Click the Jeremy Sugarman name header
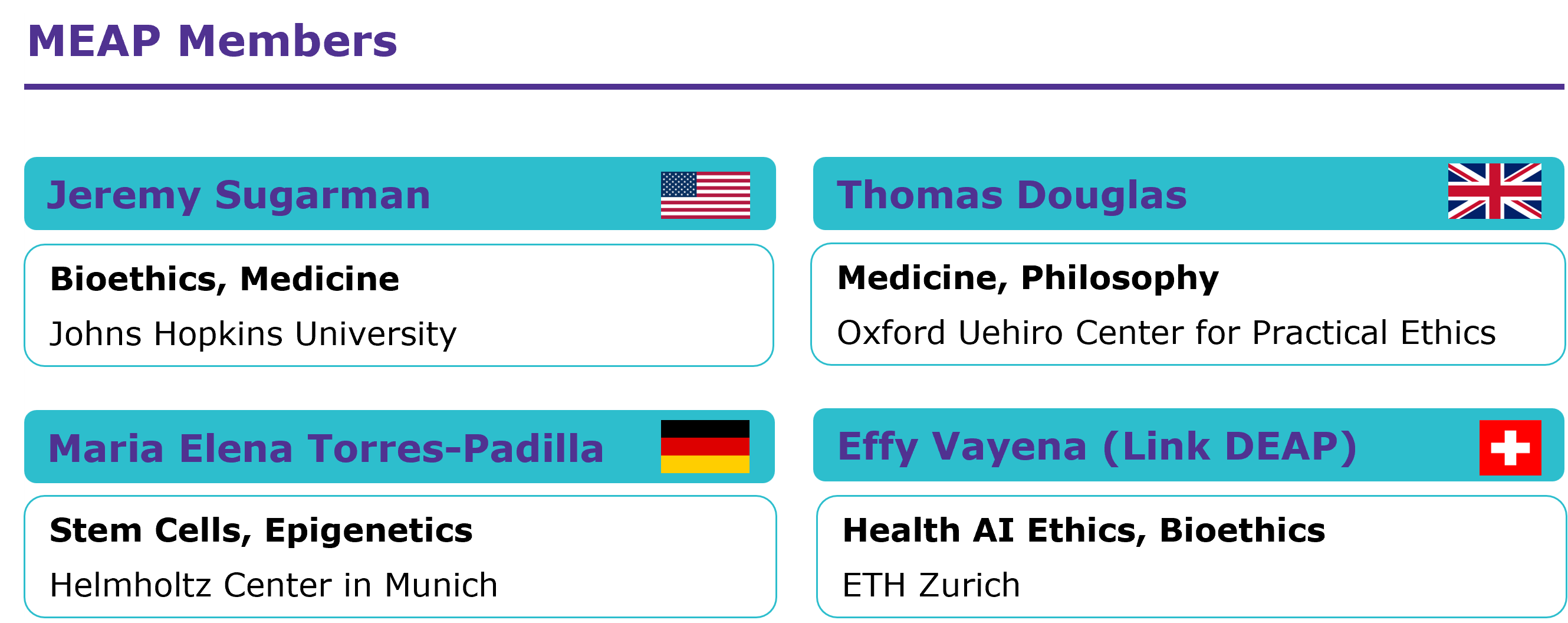Viewport: 1568px width, 623px height. coord(239,195)
